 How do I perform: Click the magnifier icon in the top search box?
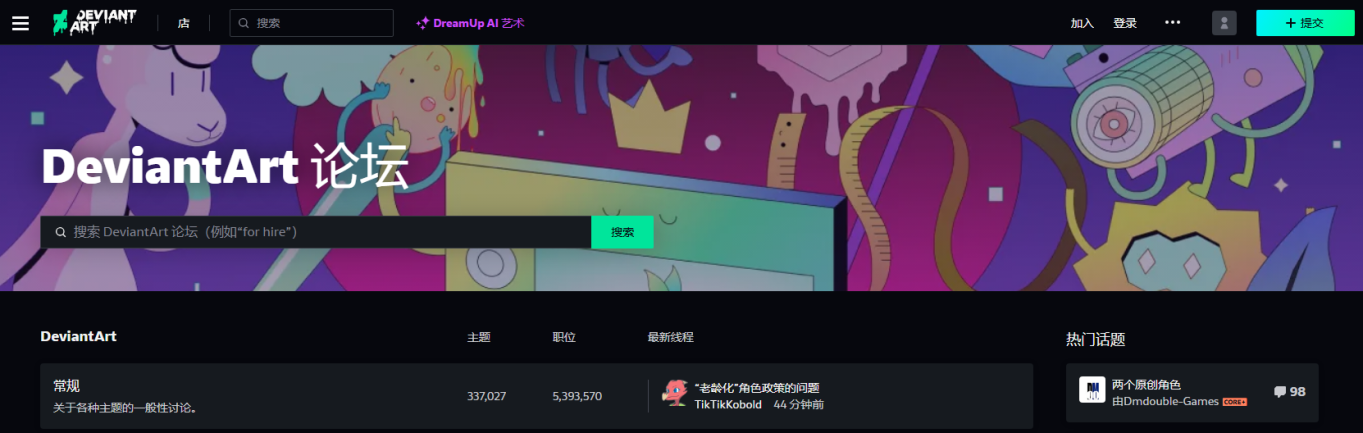pos(243,23)
